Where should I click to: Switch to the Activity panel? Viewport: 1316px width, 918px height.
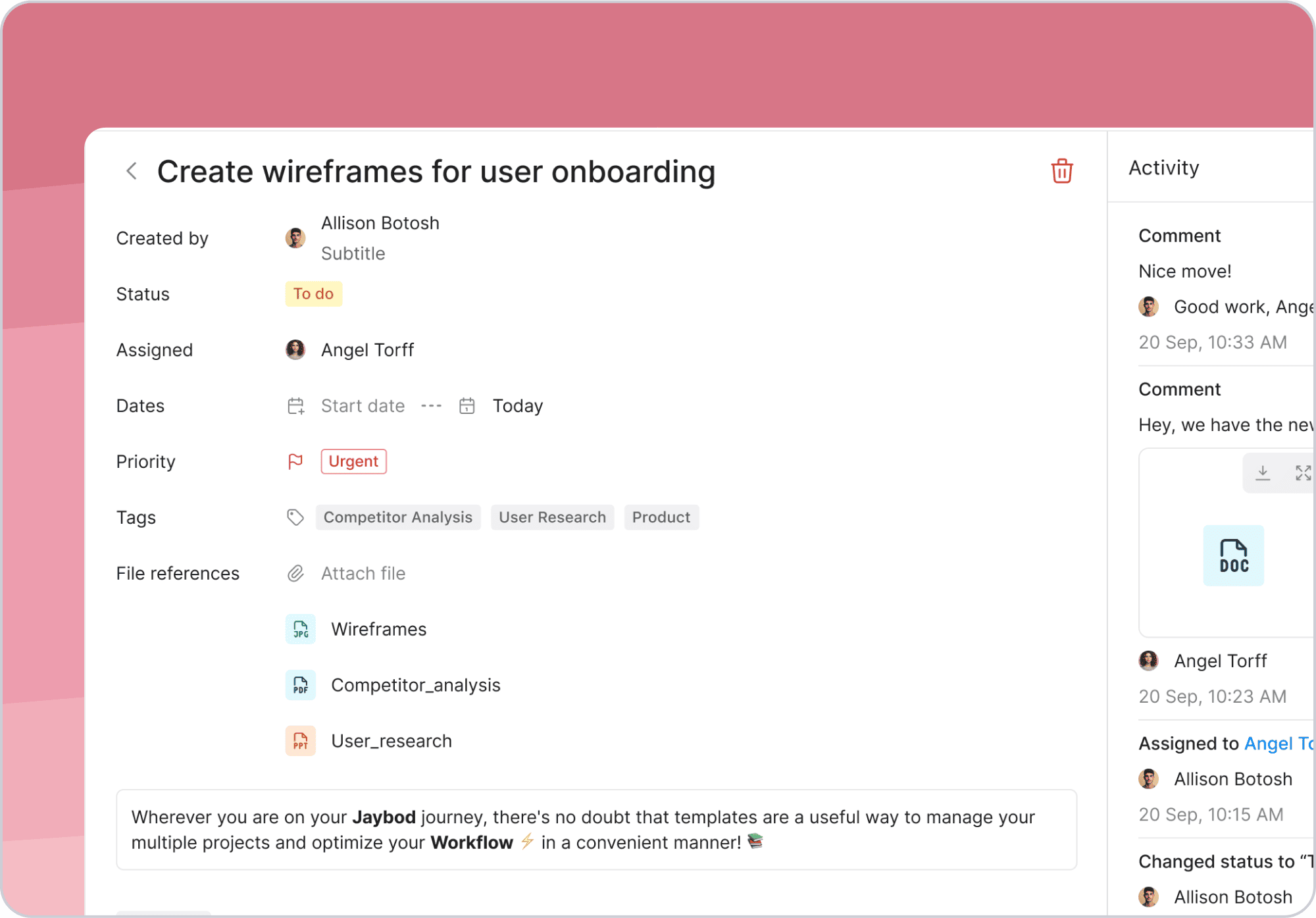click(x=1163, y=168)
